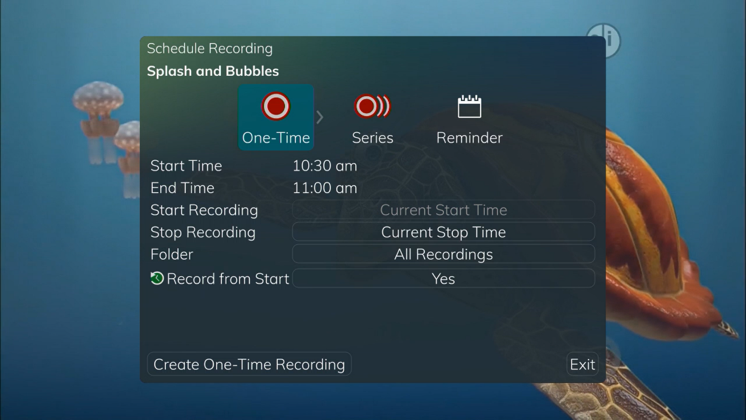Click the Folder label

point(172,254)
